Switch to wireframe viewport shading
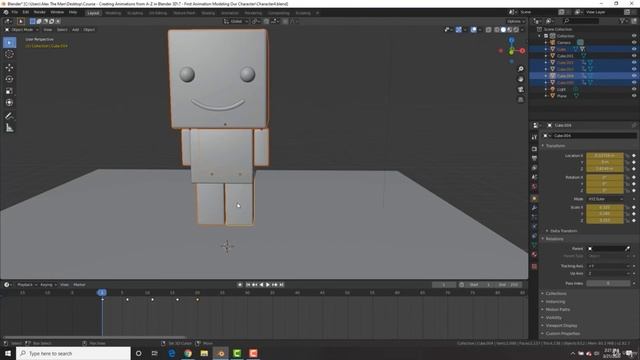Image resolution: width=640 pixels, height=360 pixels. pyautogui.click(x=497, y=30)
